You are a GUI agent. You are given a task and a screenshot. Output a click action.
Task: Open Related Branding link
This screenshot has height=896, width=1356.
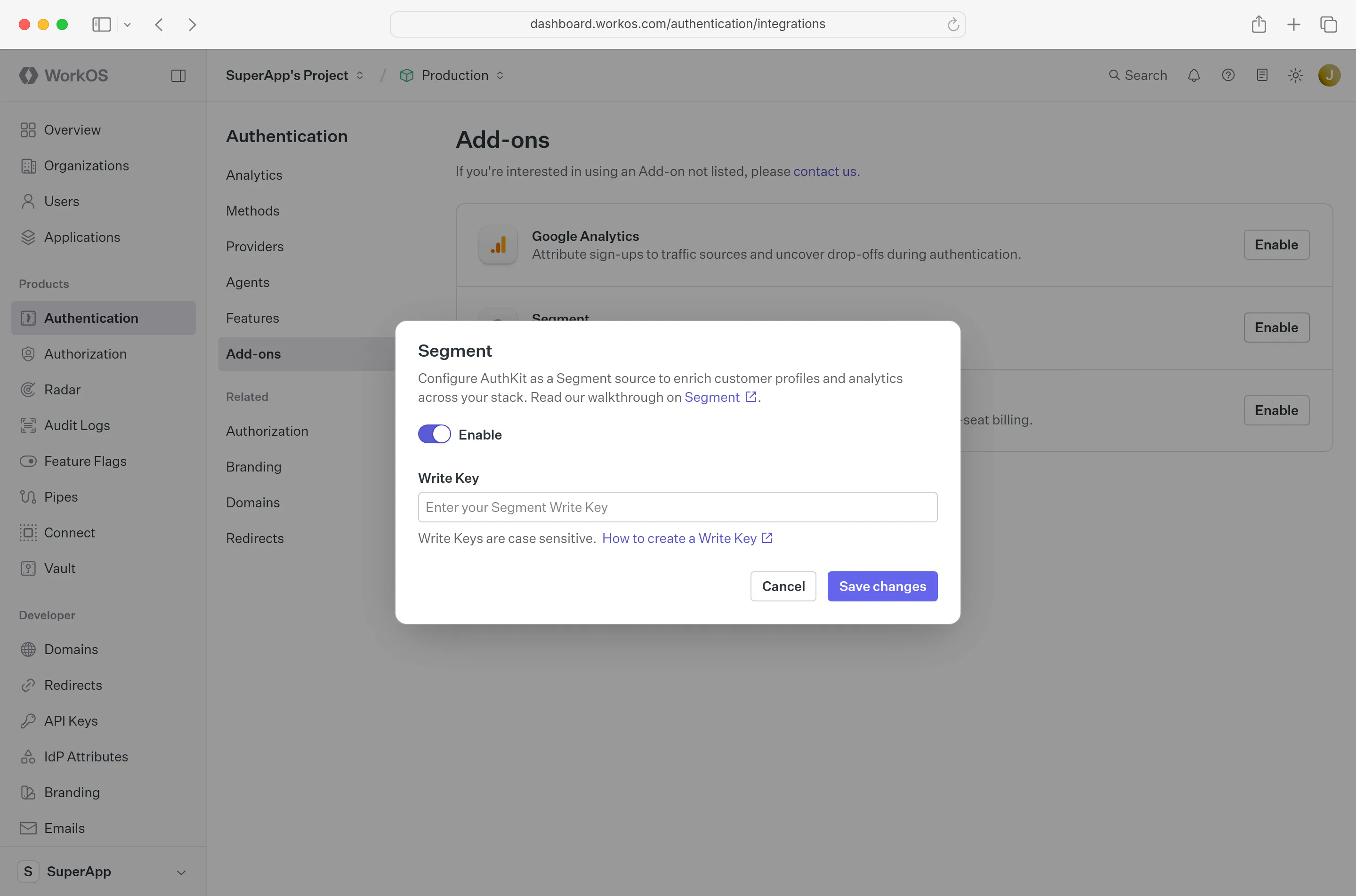click(x=254, y=467)
